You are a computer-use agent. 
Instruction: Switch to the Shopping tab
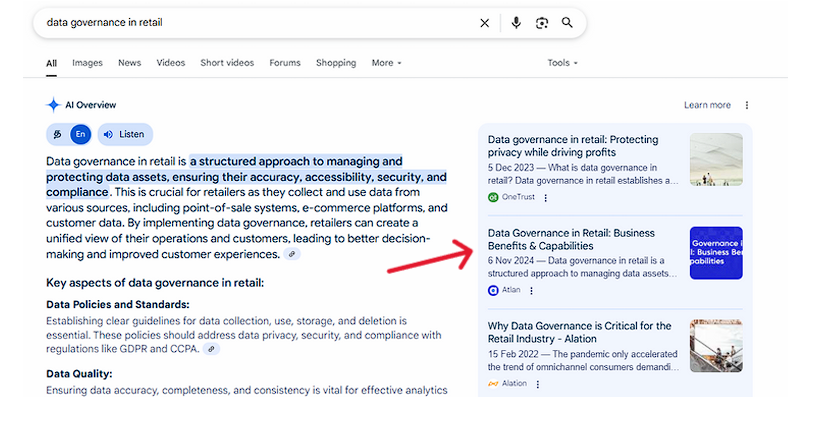pos(336,63)
